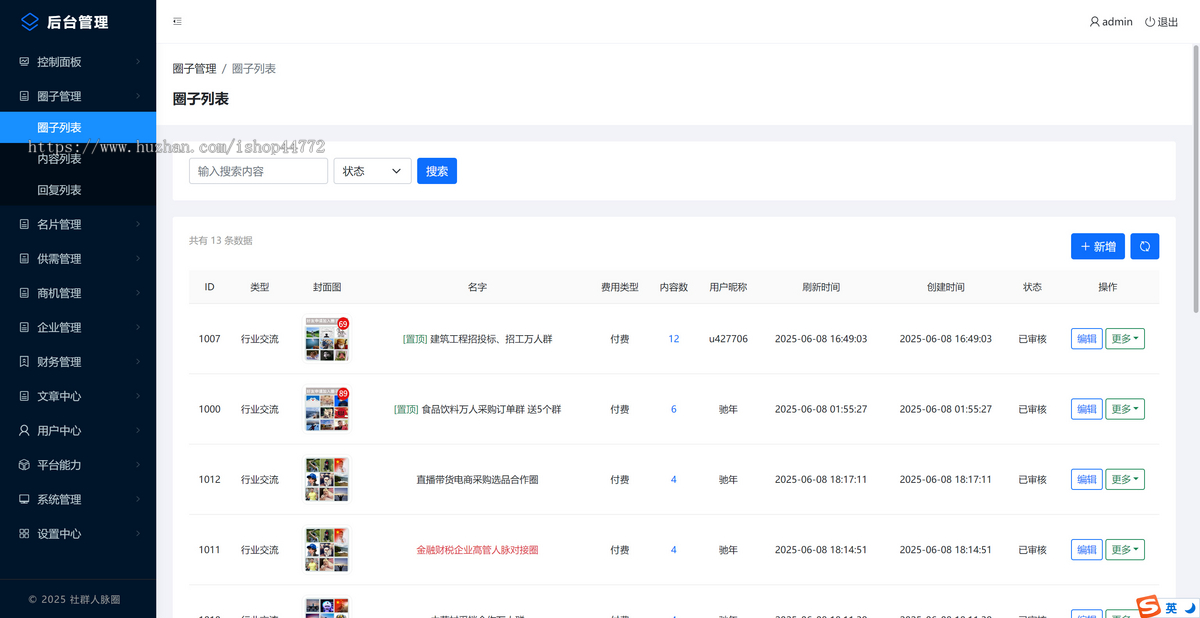Click the 退出 power icon
Screen dimensions: 1200x618
[1150, 21]
